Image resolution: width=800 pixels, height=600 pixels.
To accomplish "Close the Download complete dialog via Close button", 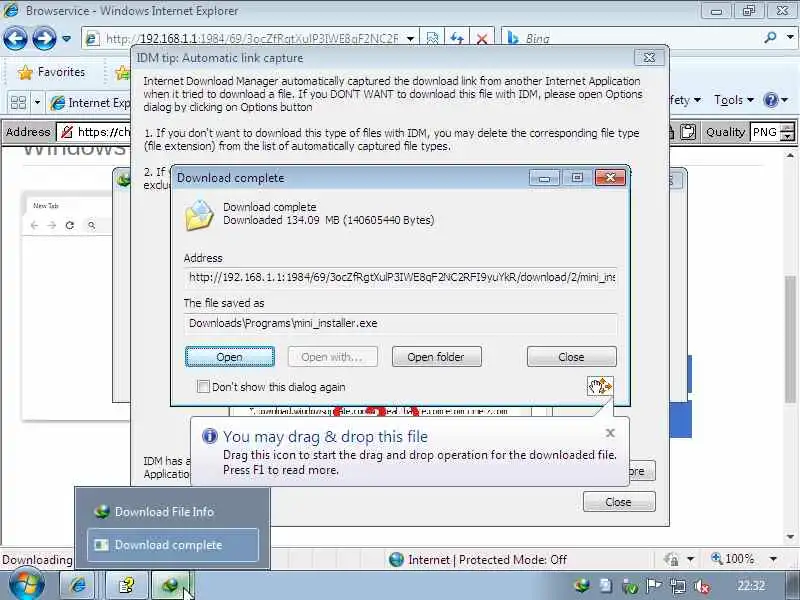I will tap(571, 357).
